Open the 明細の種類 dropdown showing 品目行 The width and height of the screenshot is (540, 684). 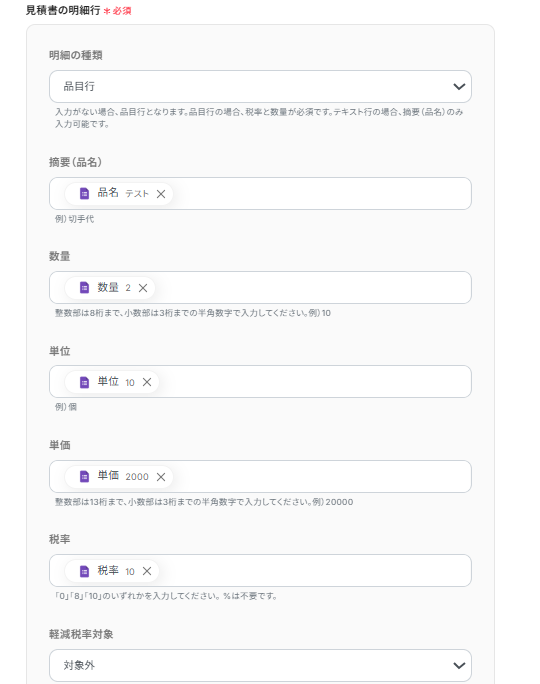260,86
